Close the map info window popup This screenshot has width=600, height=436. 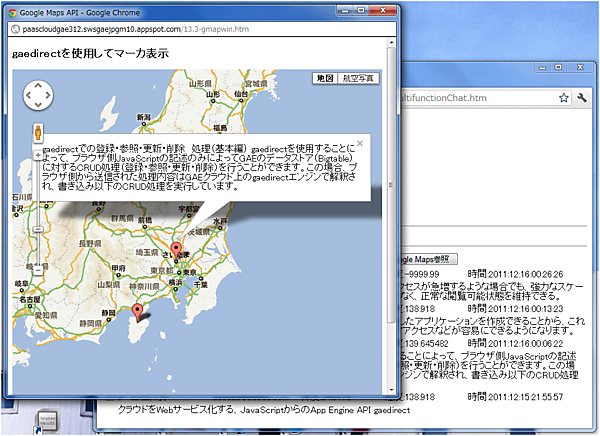pyautogui.click(x=360, y=143)
